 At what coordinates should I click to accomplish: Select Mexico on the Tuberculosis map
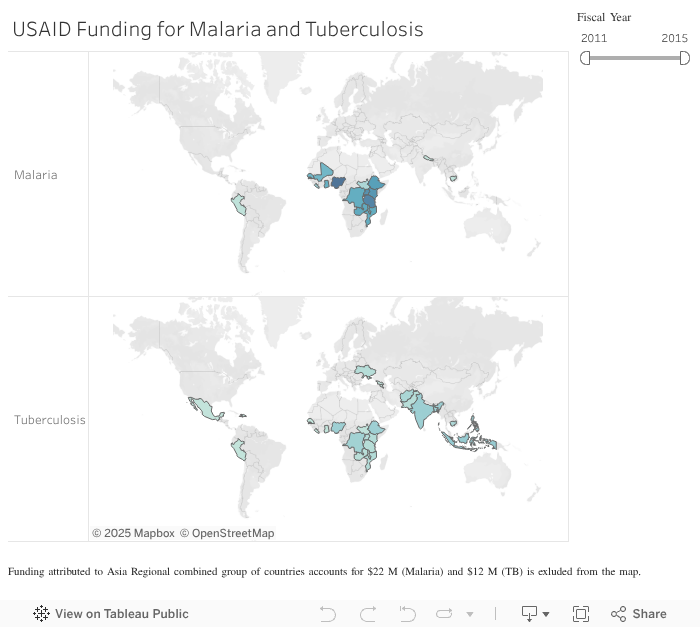coord(202,407)
